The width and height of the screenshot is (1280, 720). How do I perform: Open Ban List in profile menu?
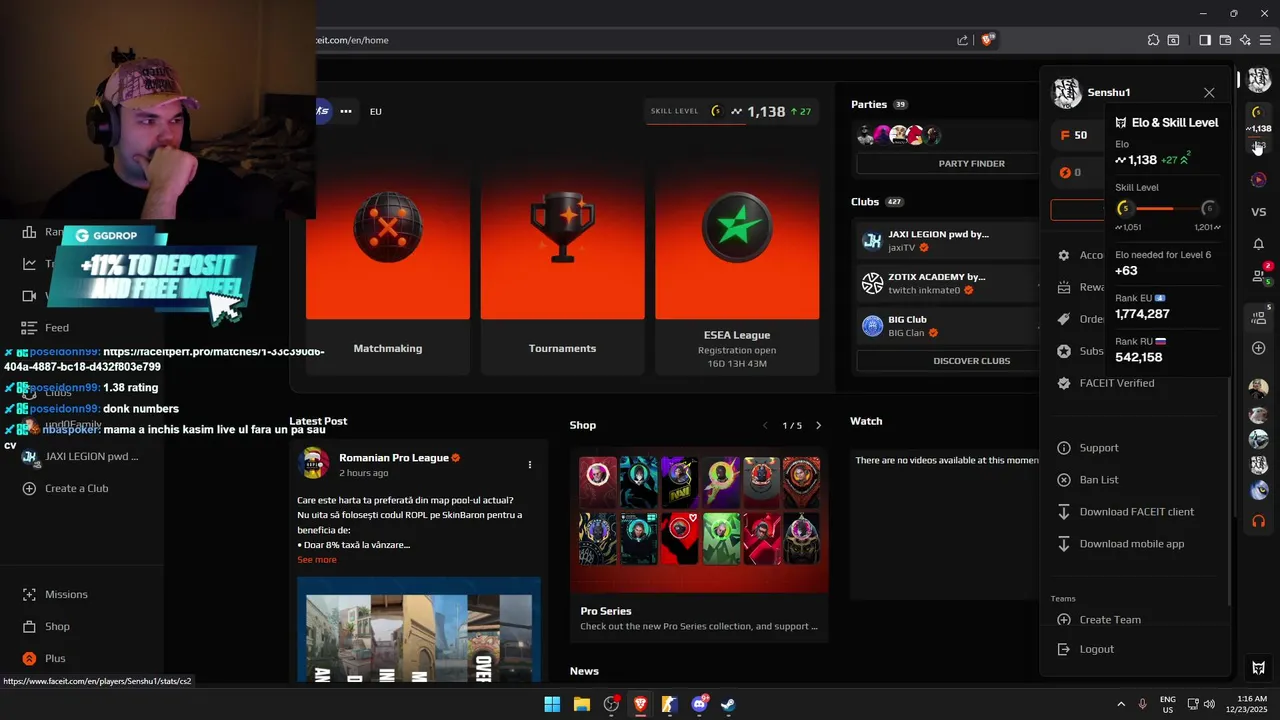click(x=1098, y=480)
